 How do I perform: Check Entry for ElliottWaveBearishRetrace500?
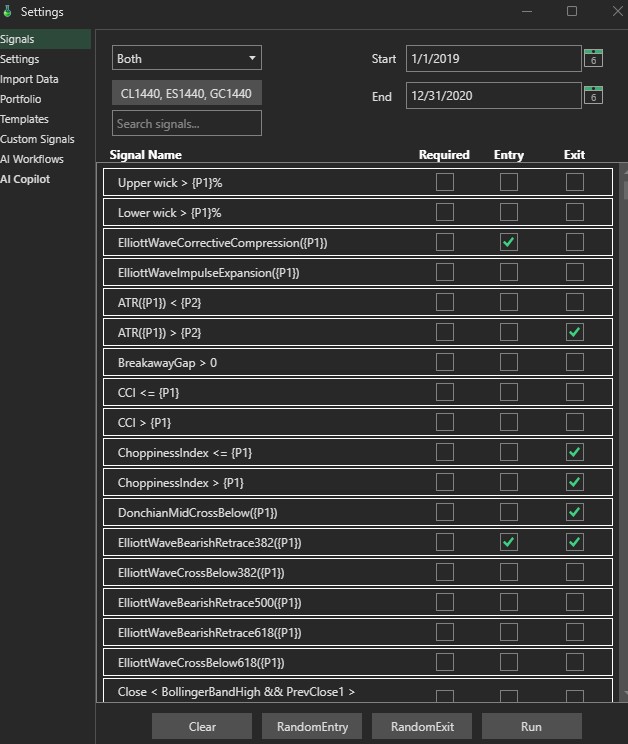(x=509, y=602)
